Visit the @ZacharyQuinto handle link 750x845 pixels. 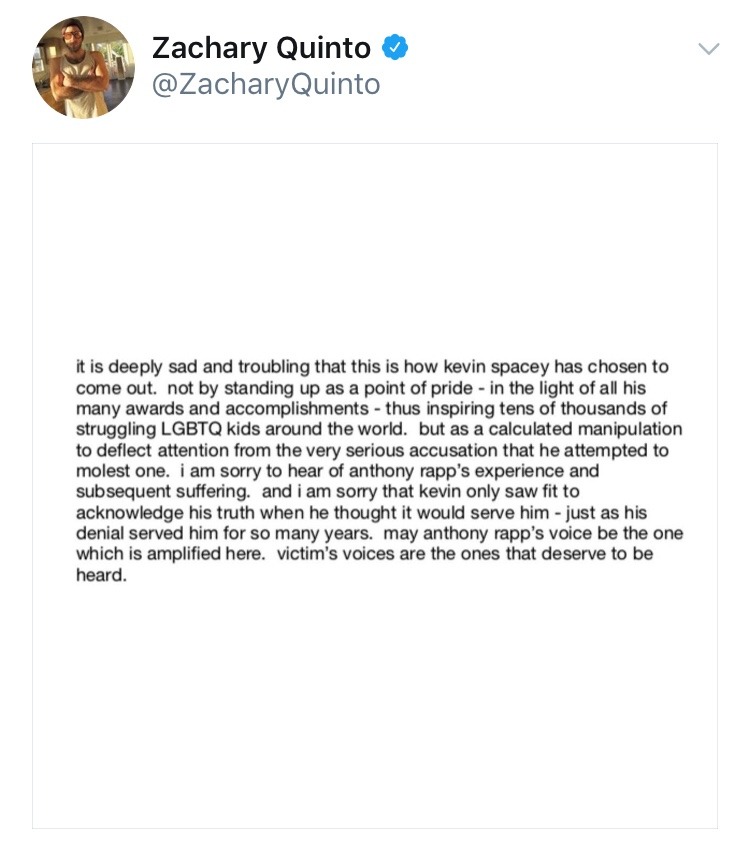click(266, 84)
